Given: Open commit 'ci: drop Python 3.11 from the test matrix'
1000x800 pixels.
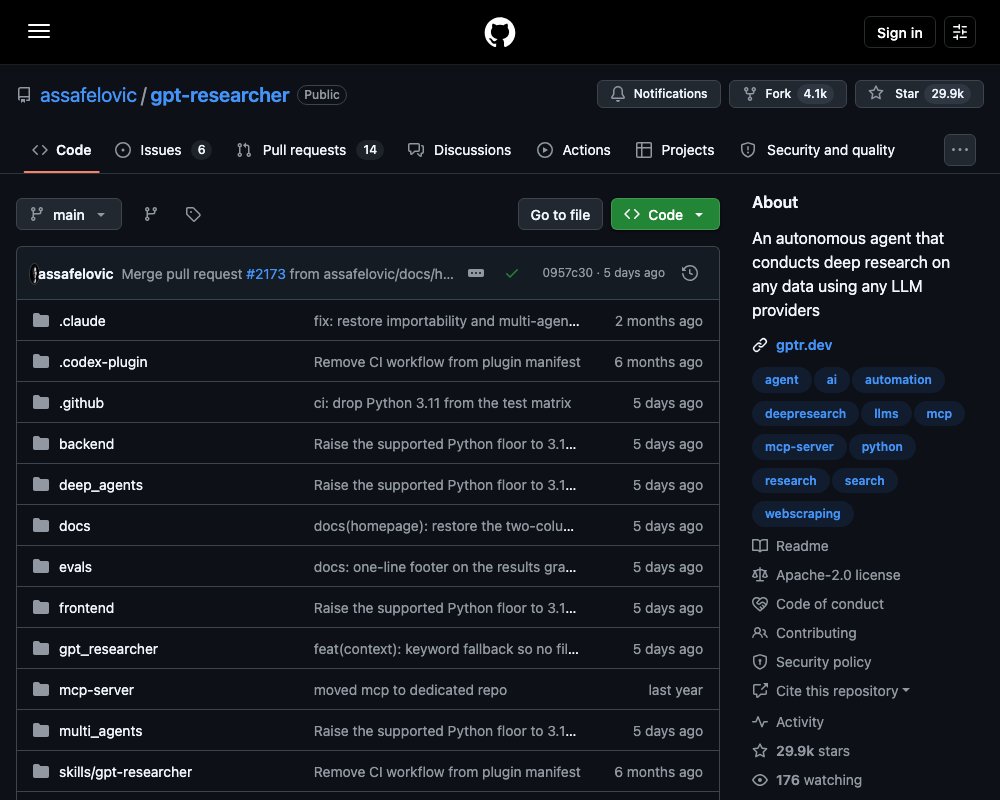Looking at the screenshot, I should point(442,403).
